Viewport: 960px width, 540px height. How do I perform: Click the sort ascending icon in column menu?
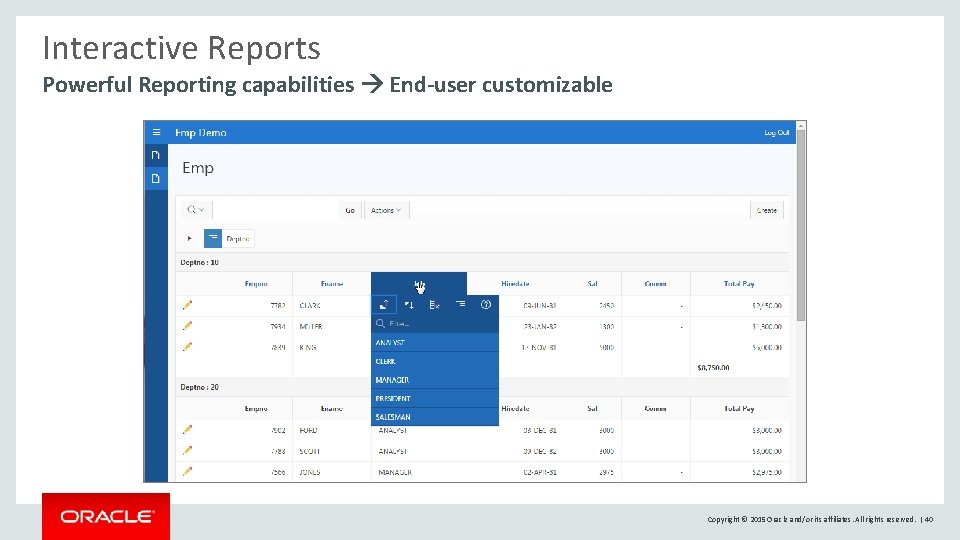click(x=383, y=304)
